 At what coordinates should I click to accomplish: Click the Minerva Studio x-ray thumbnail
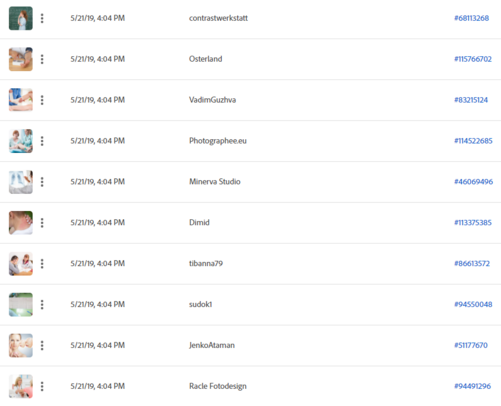point(21,182)
